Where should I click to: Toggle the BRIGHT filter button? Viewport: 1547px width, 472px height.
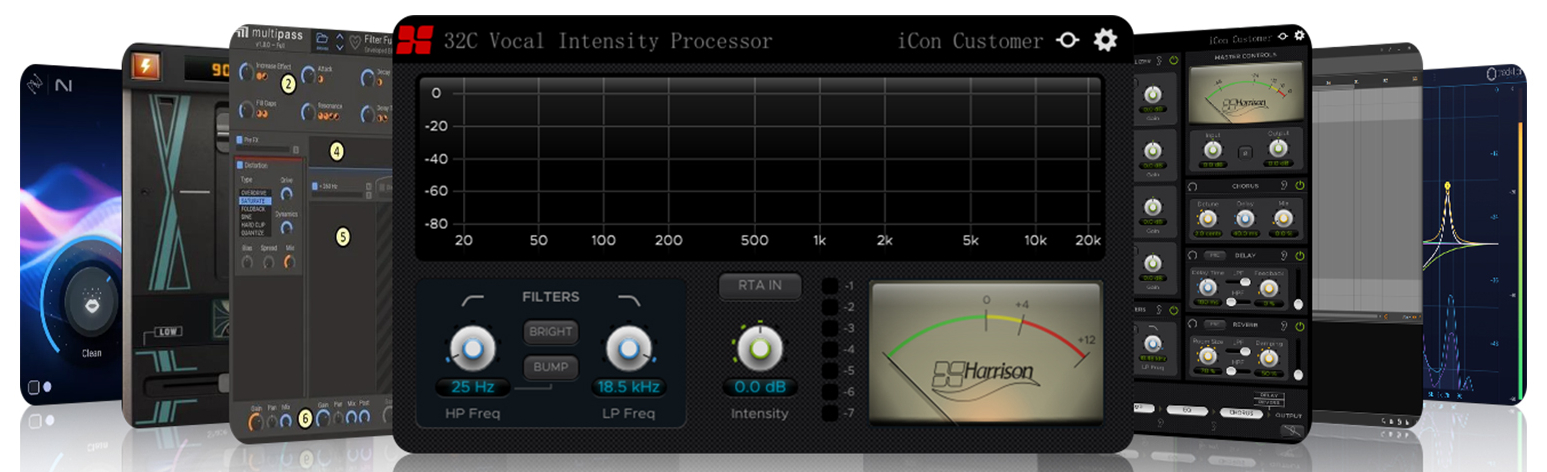tap(551, 332)
